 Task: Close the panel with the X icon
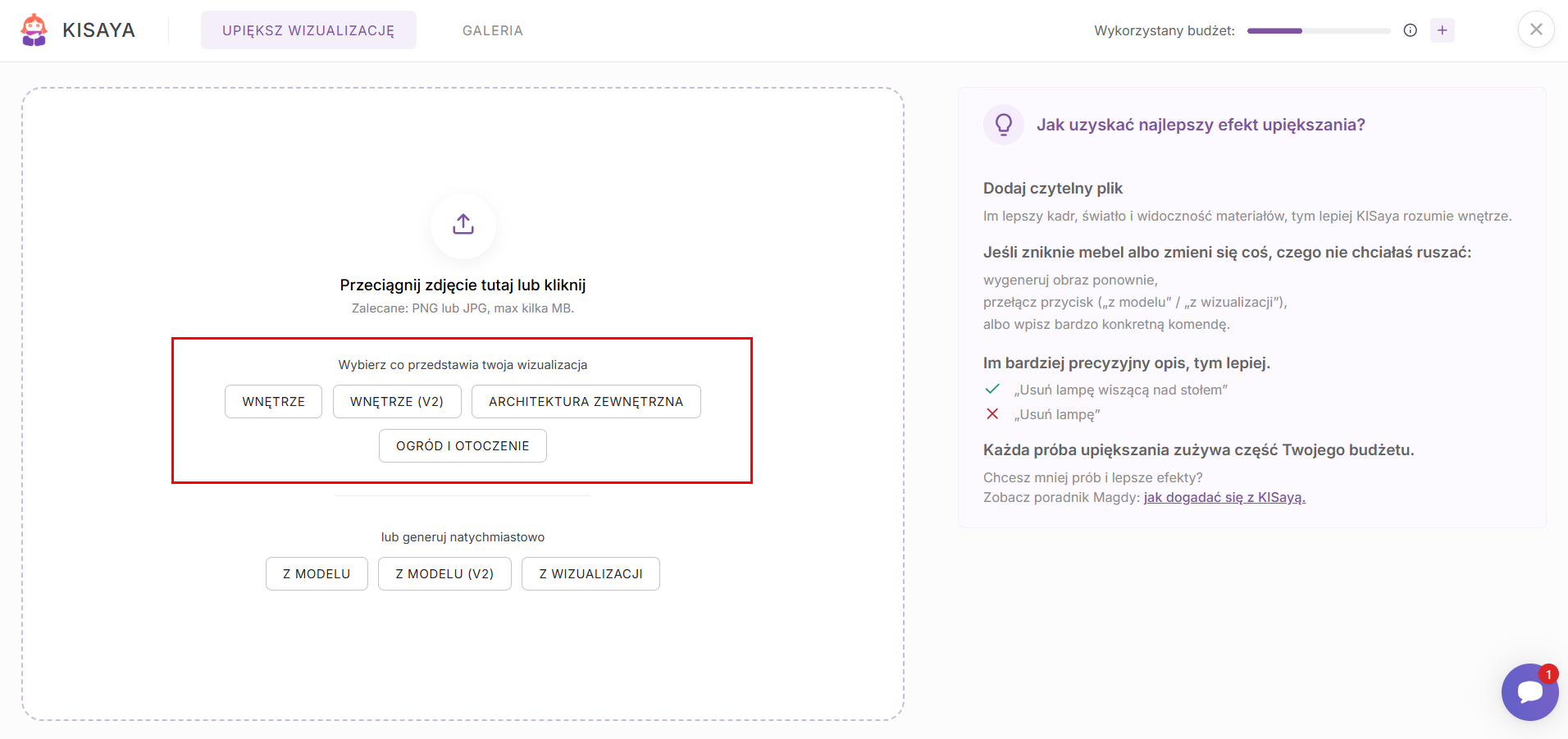[1536, 30]
